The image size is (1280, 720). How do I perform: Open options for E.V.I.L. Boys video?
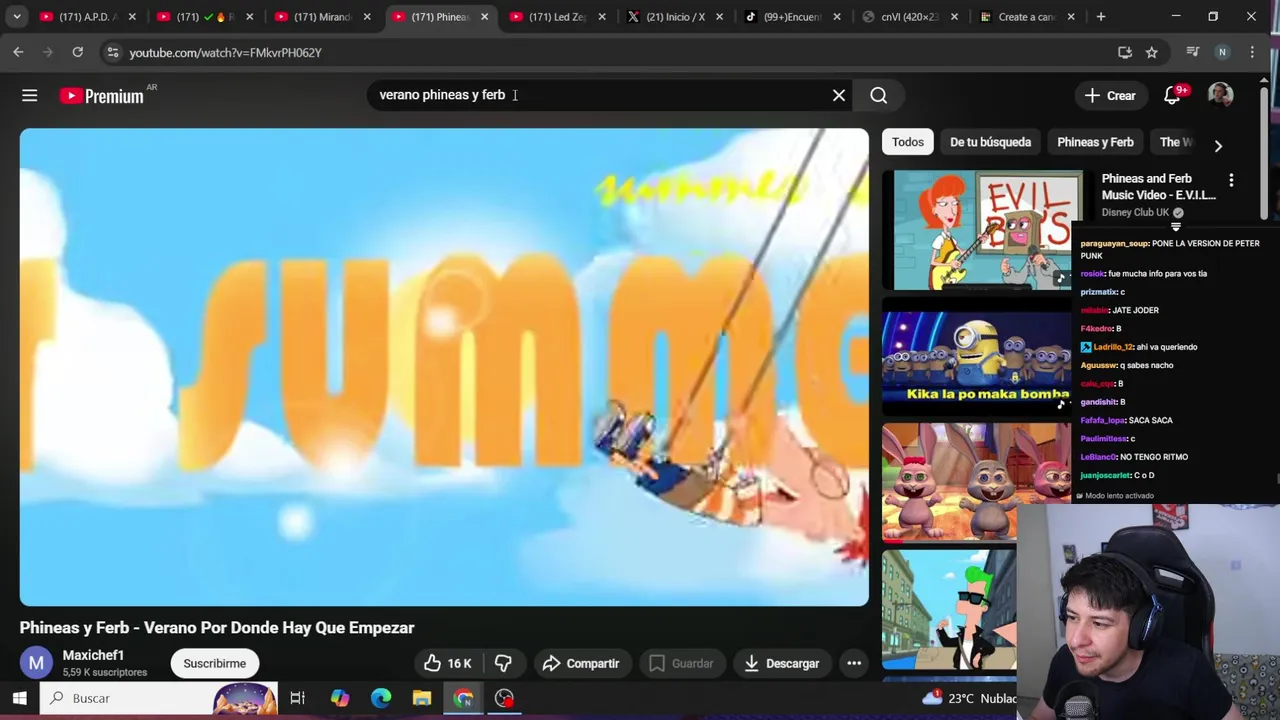[1231, 180]
